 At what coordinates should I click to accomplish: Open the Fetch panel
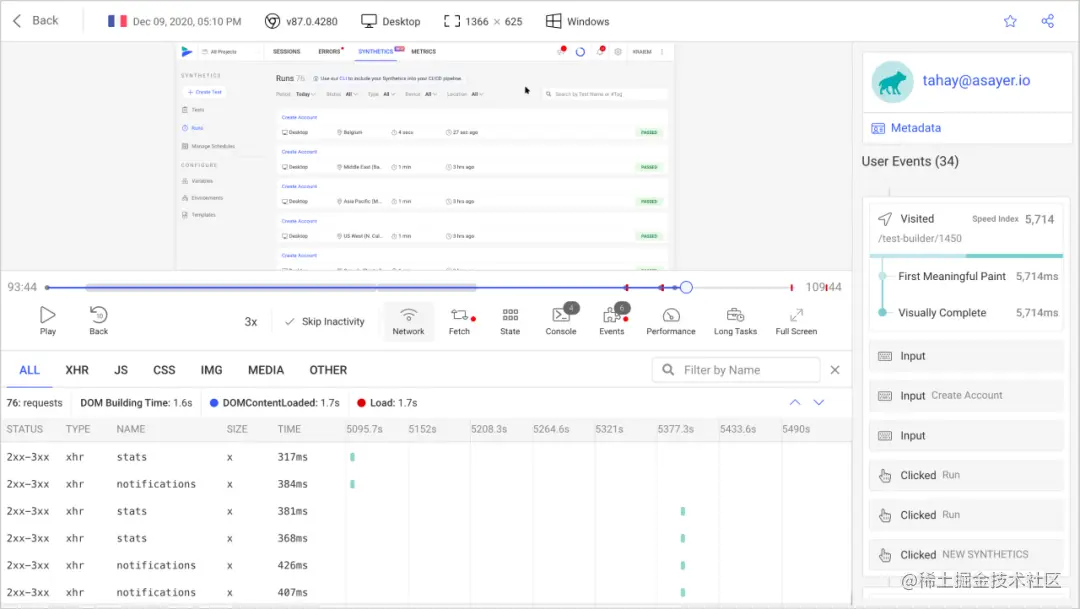(x=459, y=321)
